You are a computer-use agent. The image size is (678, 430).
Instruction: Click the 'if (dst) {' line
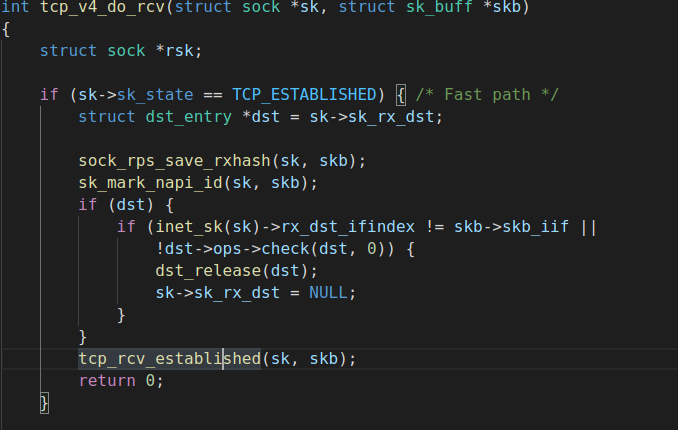coord(126,205)
